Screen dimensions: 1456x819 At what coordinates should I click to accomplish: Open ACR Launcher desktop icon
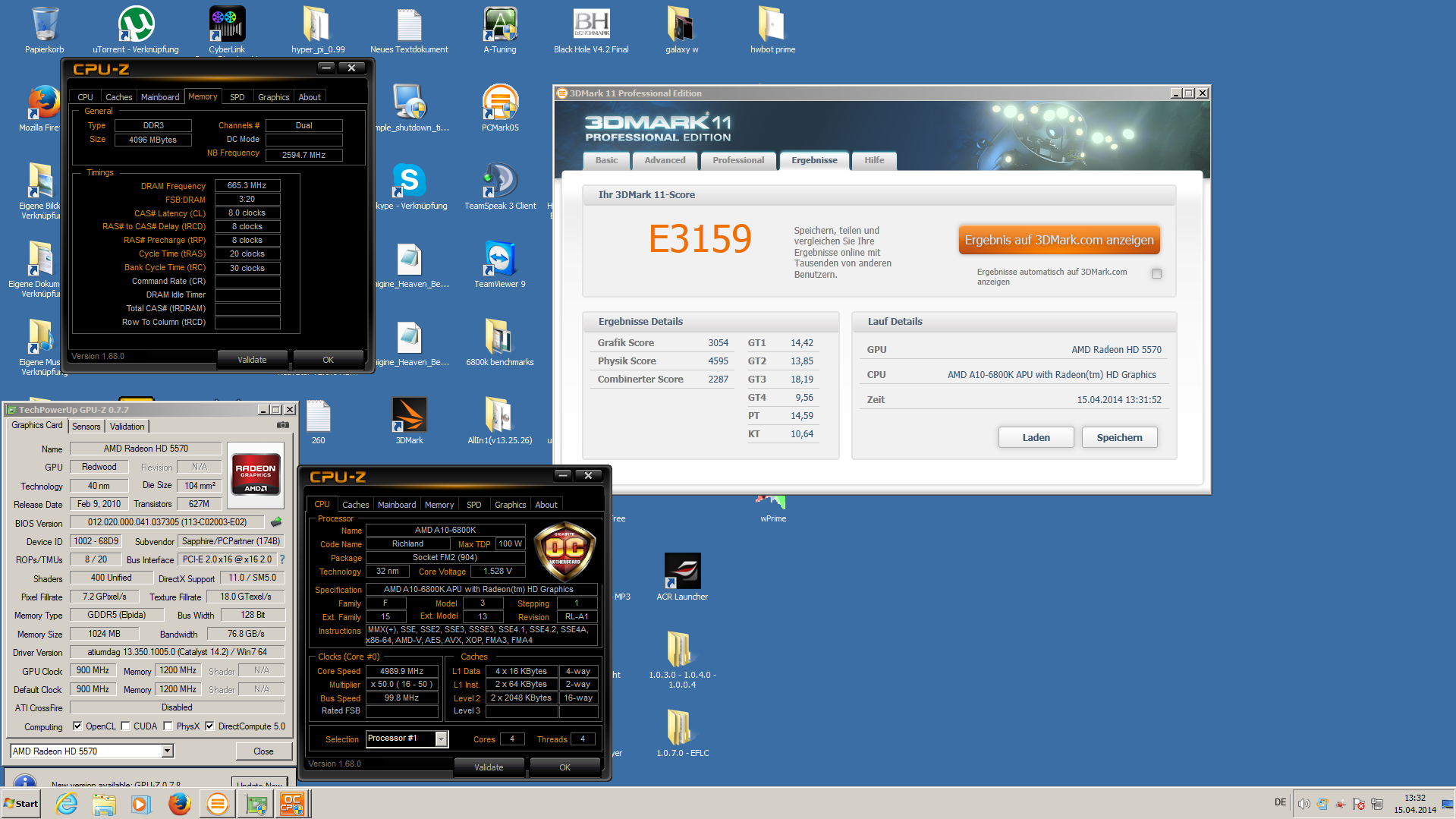point(682,577)
